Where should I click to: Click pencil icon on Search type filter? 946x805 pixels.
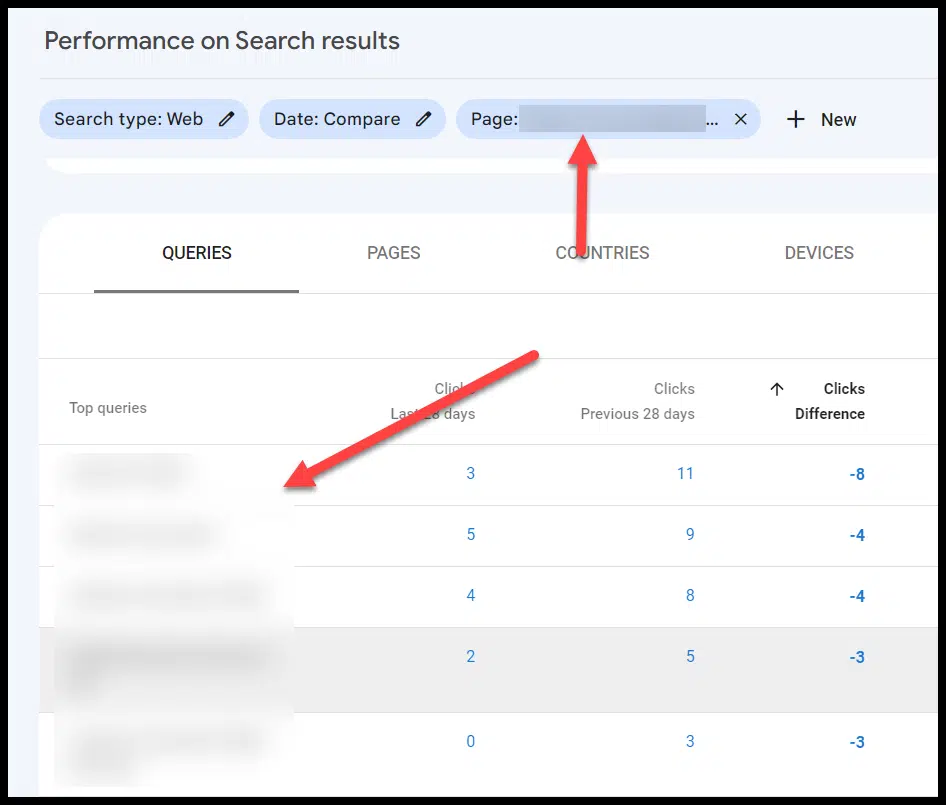[227, 119]
